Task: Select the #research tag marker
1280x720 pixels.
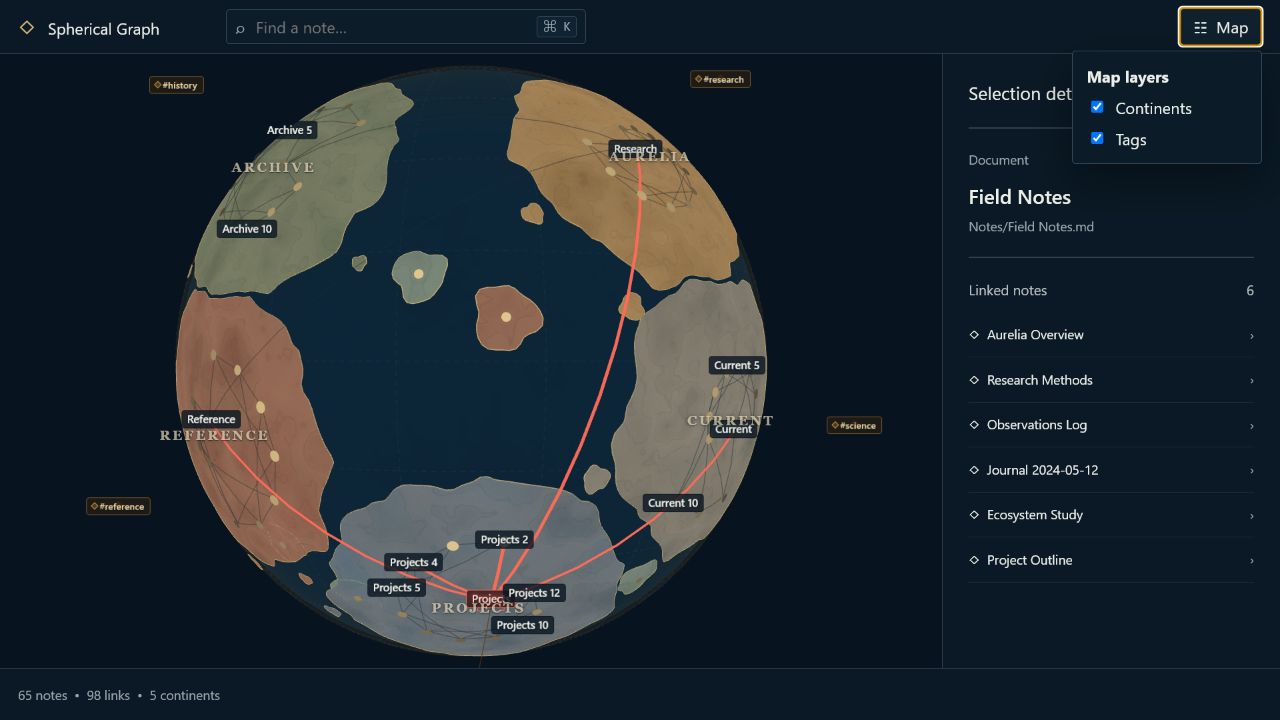Action: (x=720, y=79)
